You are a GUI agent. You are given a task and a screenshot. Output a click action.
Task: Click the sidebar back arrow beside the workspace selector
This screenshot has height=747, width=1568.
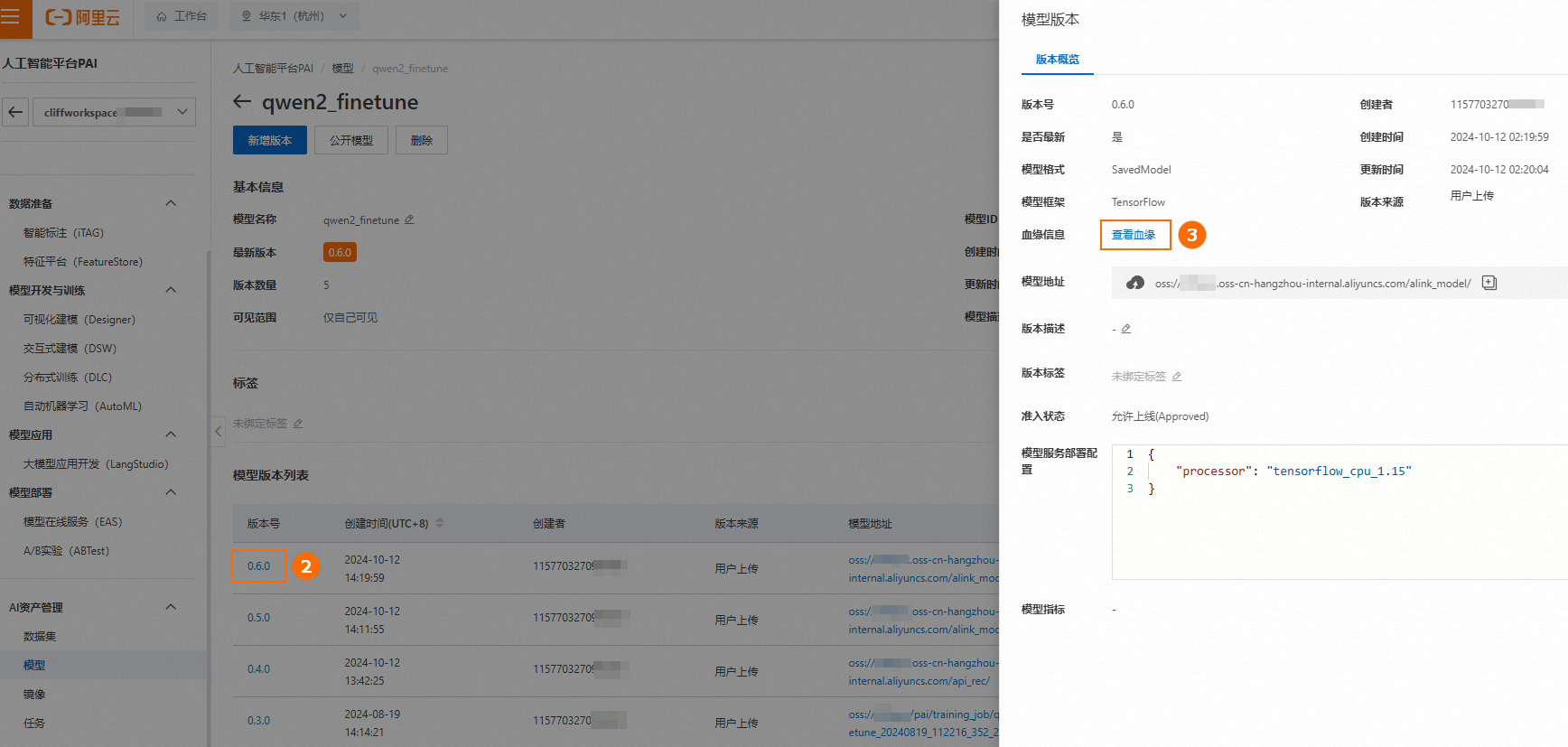15,112
